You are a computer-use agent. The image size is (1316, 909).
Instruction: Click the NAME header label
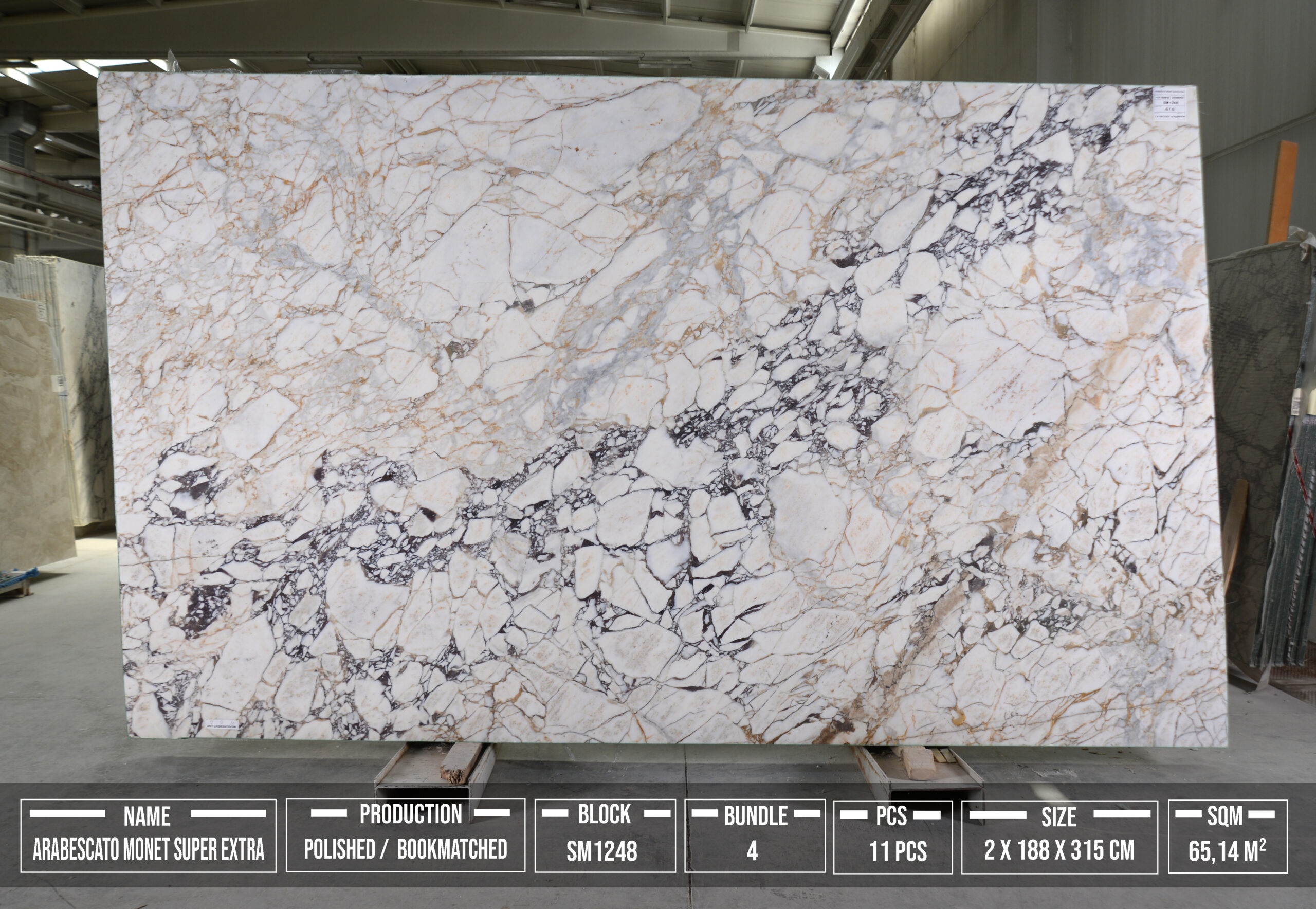point(147,816)
